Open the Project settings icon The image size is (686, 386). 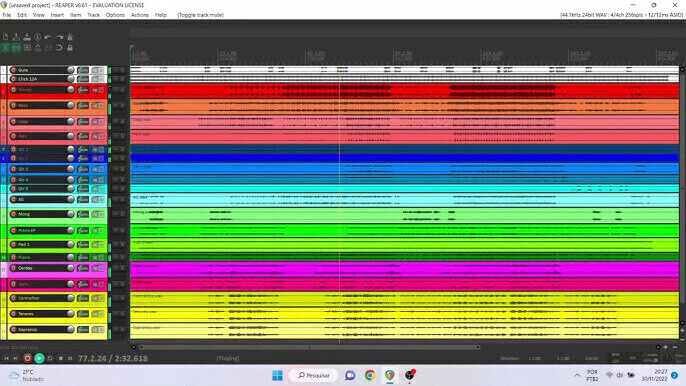[38, 37]
